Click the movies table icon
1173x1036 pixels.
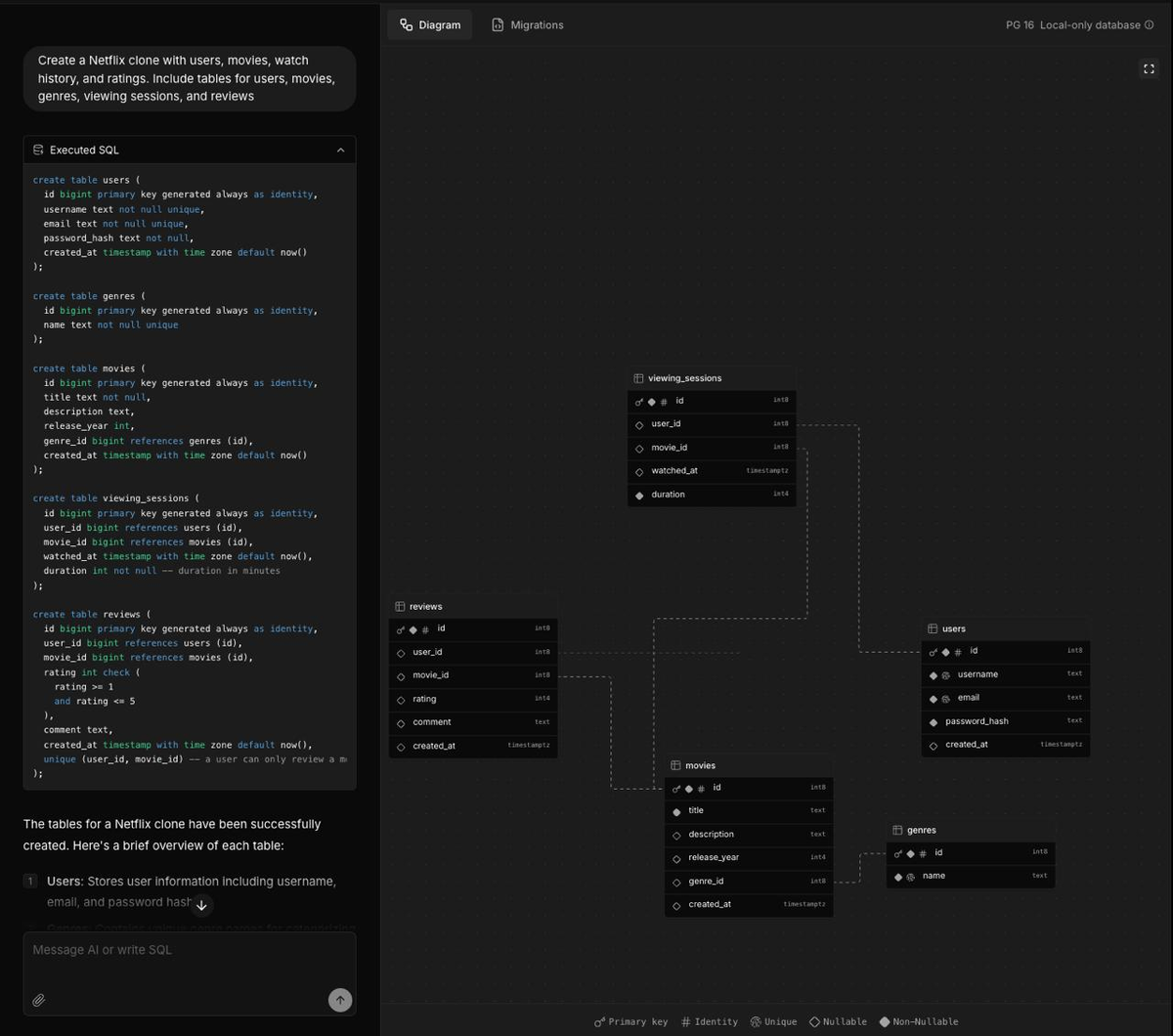(675, 765)
